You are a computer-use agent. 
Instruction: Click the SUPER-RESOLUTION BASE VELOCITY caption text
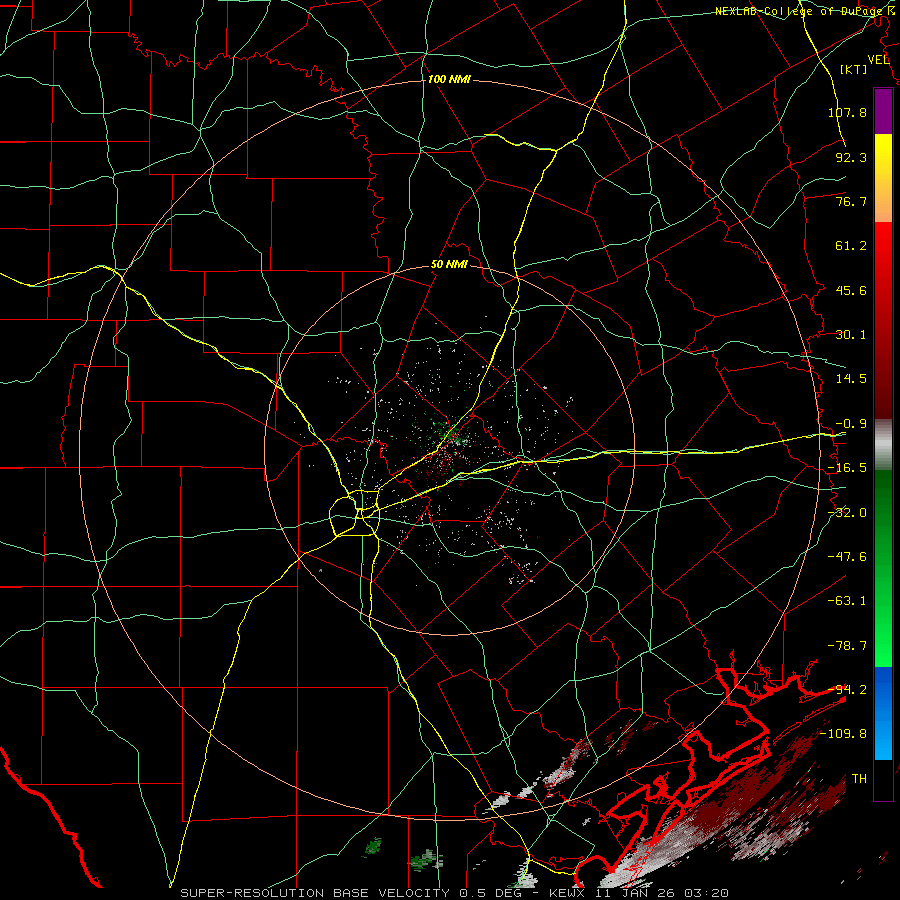[x=317, y=893]
